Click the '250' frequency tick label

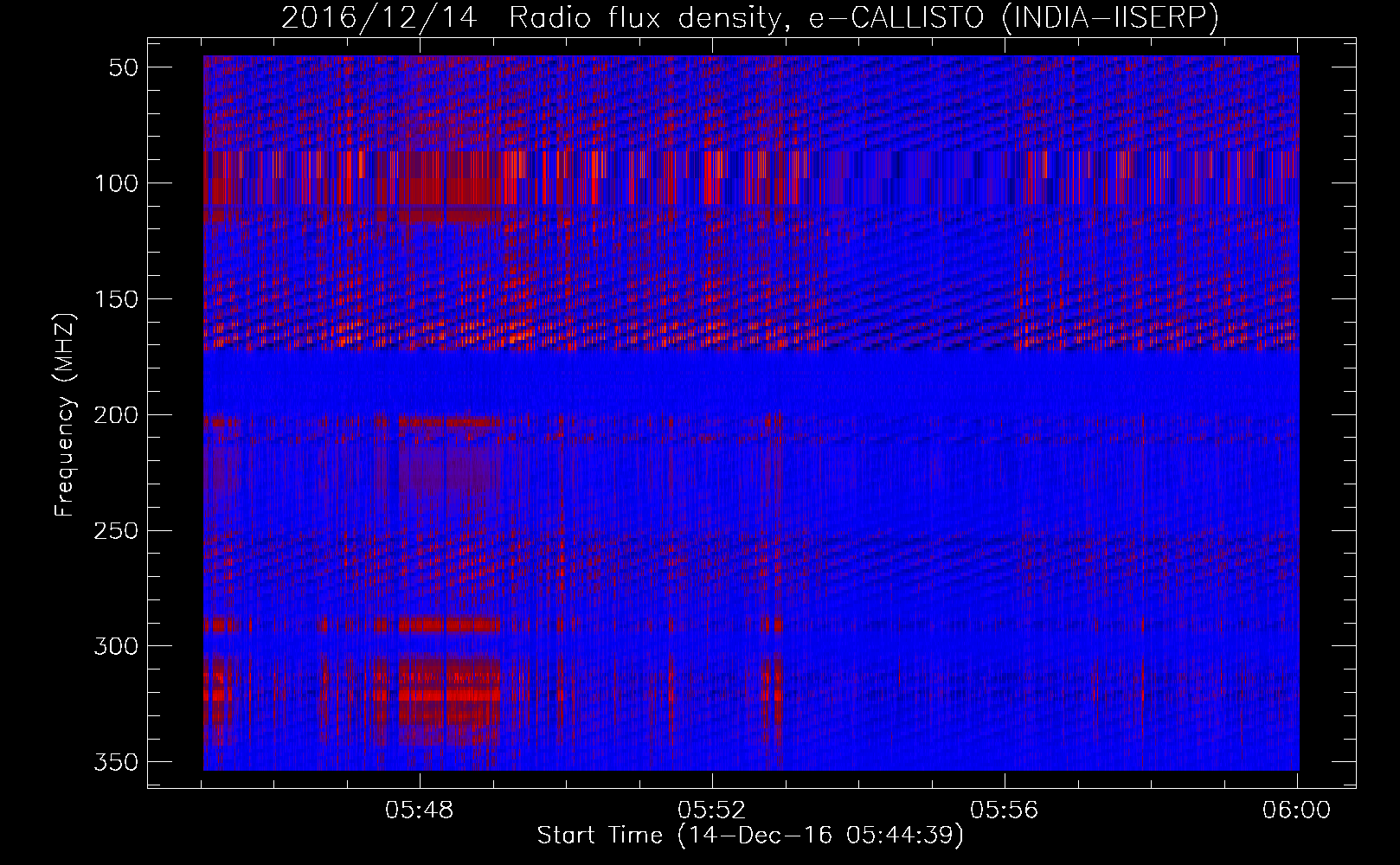117,530
